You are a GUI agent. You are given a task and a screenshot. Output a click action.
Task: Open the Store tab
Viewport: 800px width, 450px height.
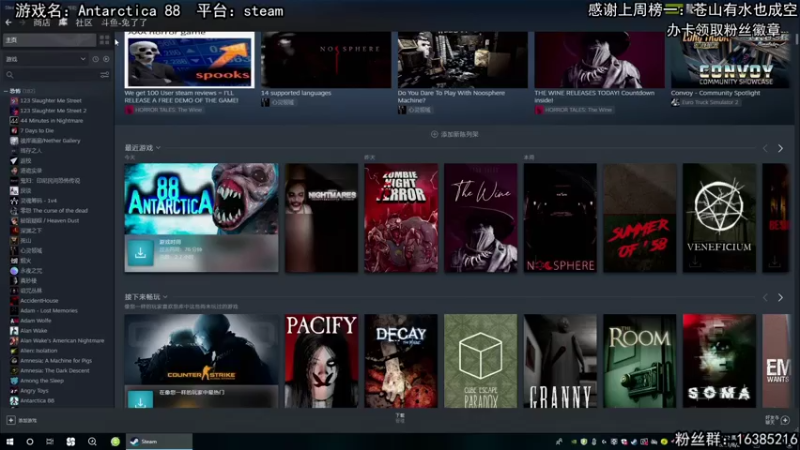pyautogui.click(x=42, y=23)
